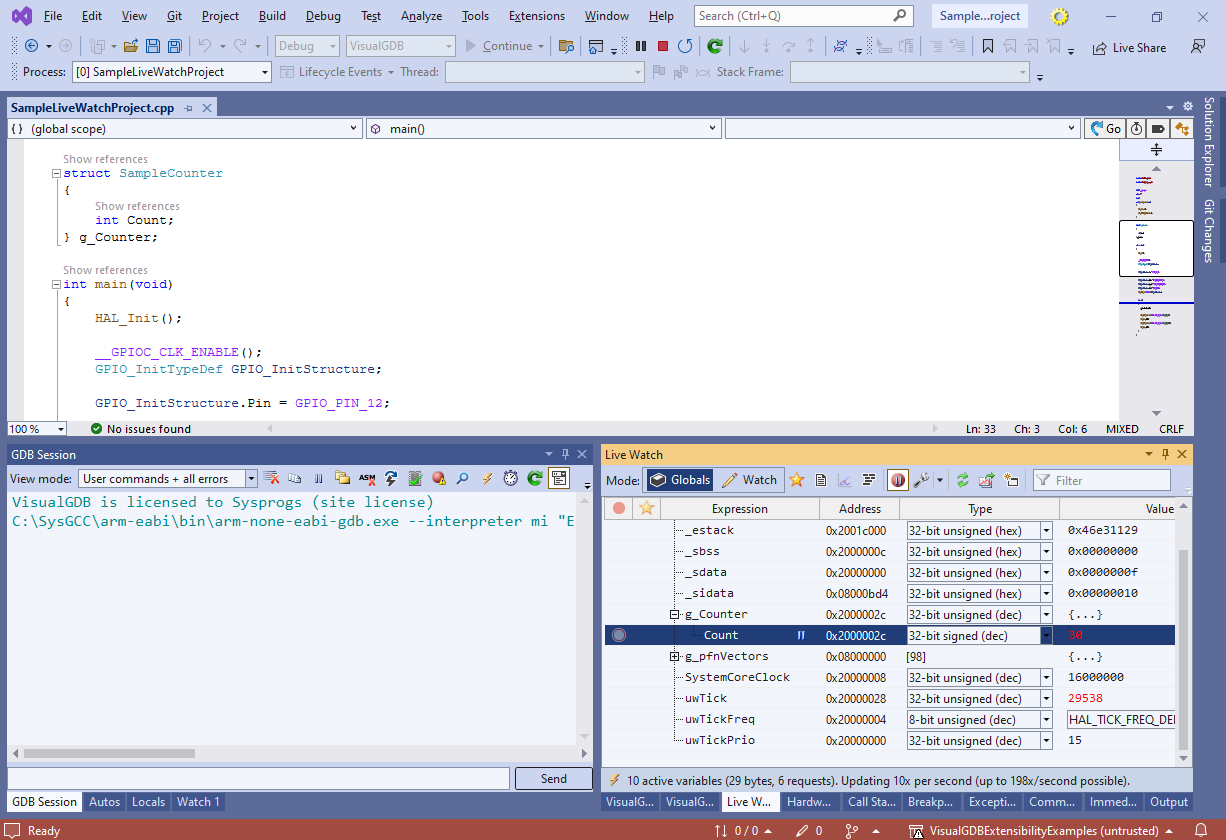This screenshot has width=1226, height=840.
Task: Click the feedback icon at top right
Action: pos(1198,46)
